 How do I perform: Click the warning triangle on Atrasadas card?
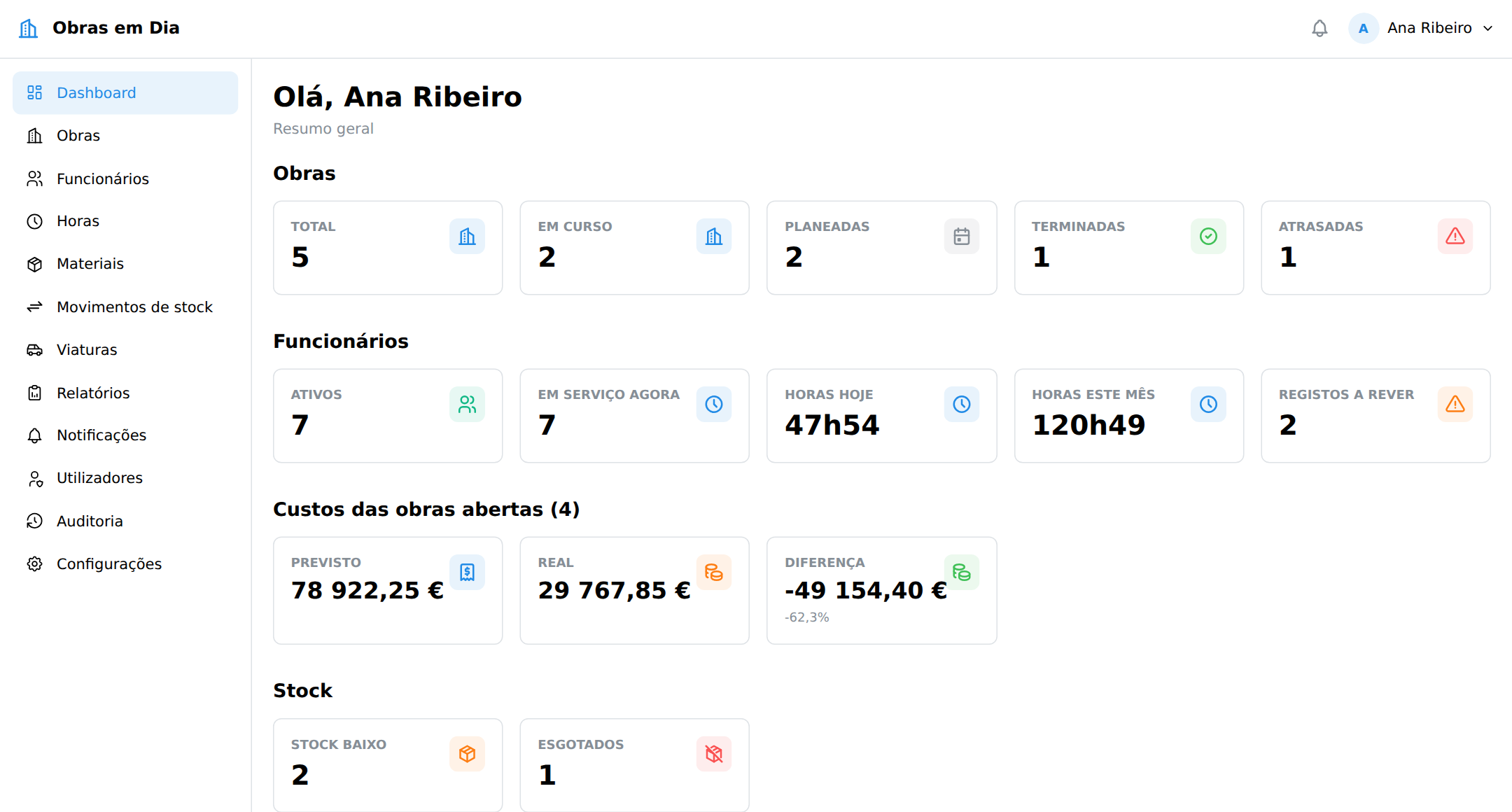[1455, 237]
